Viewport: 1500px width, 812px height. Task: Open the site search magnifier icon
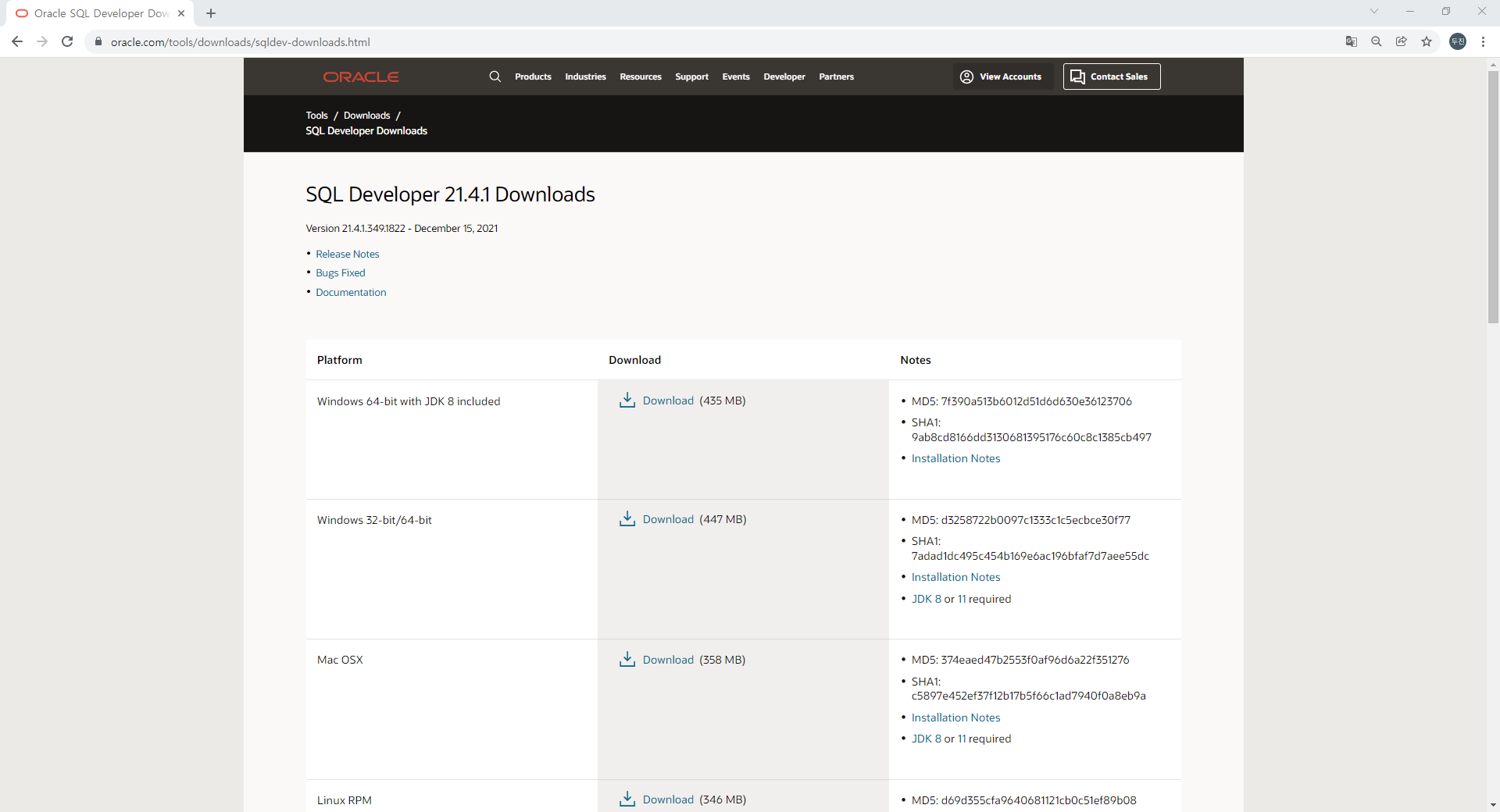point(495,77)
